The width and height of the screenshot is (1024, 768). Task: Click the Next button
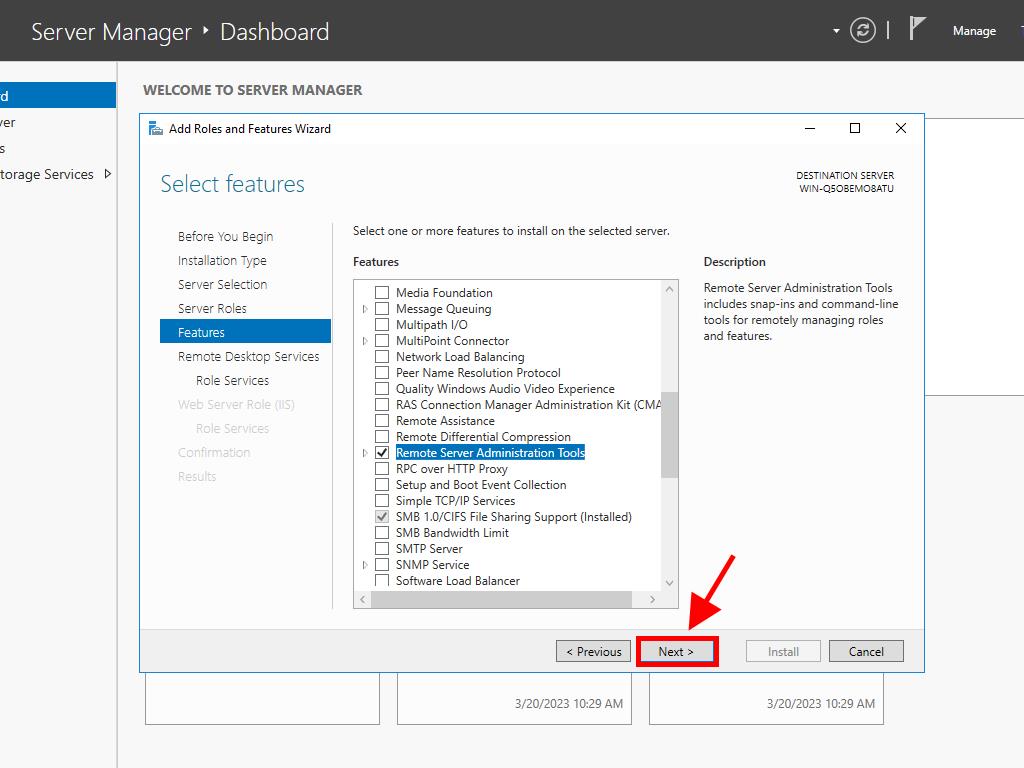[676, 651]
